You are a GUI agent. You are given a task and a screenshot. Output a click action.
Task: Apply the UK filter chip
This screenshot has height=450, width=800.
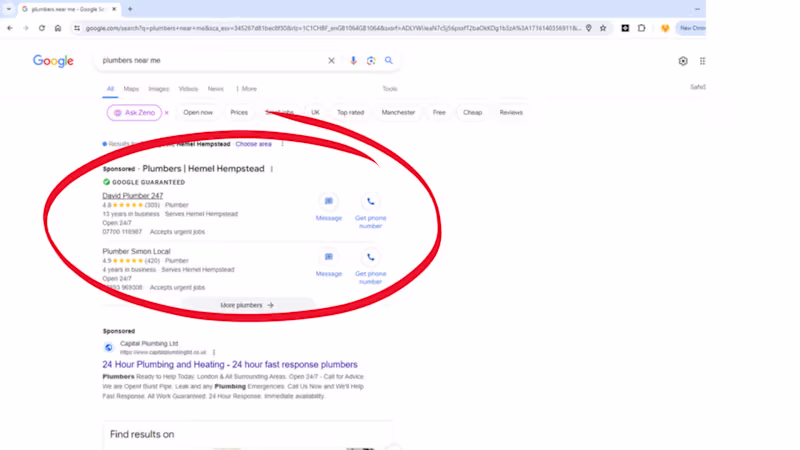315,113
